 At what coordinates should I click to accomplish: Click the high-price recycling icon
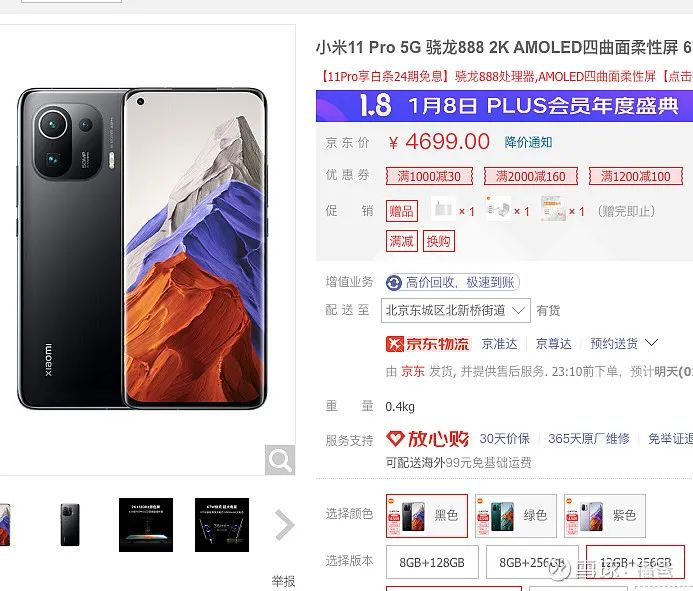(x=393, y=282)
